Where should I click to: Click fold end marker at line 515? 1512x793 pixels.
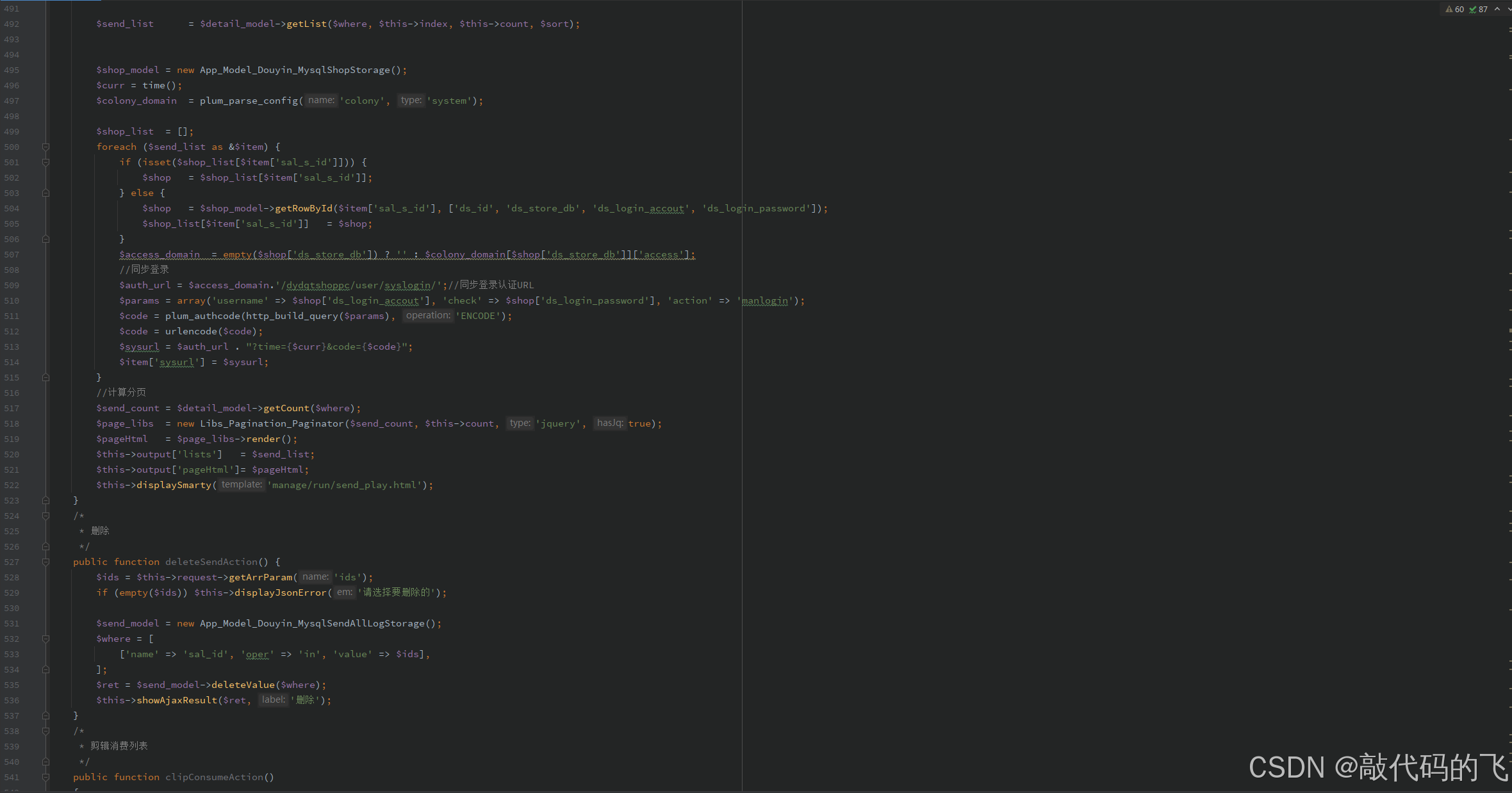[x=45, y=377]
